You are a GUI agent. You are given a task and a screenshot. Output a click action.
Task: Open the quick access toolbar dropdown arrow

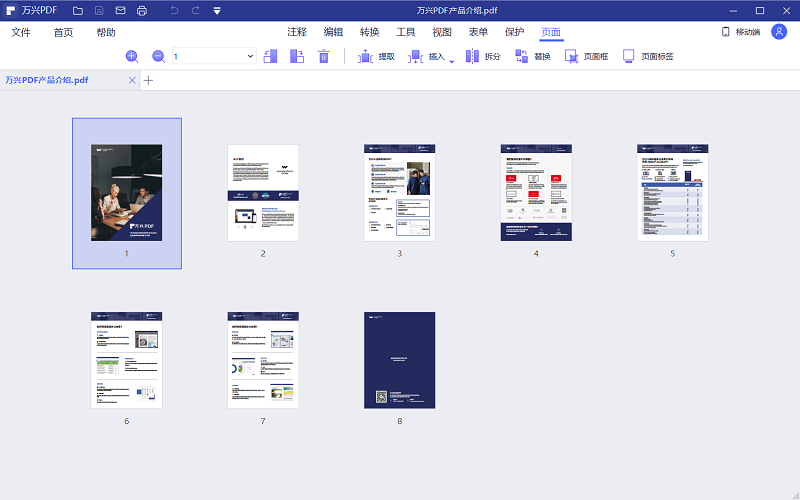pyautogui.click(x=217, y=10)
